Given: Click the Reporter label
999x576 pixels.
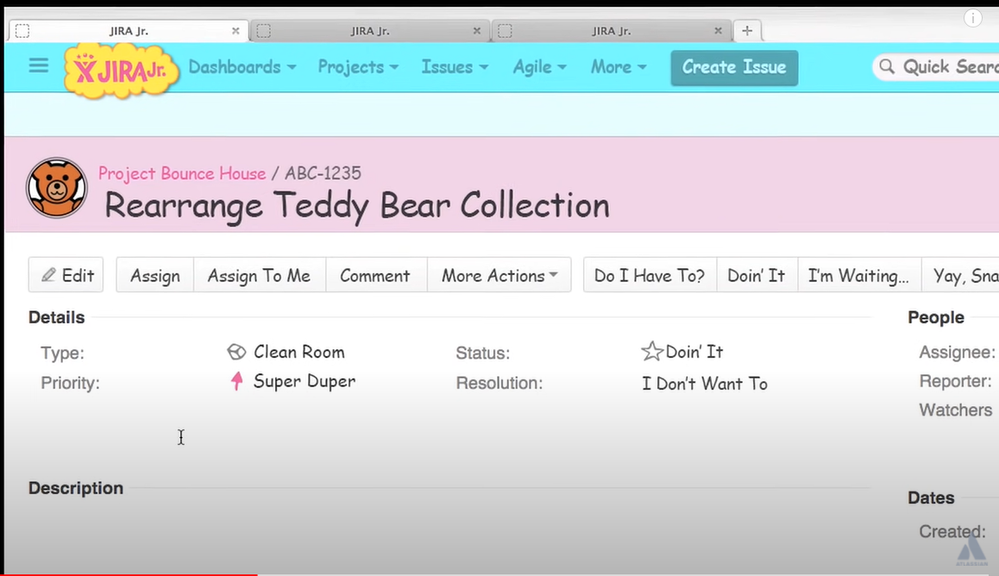Looking at the screenshot, I should pyautogui.click(x=955, y=381).
